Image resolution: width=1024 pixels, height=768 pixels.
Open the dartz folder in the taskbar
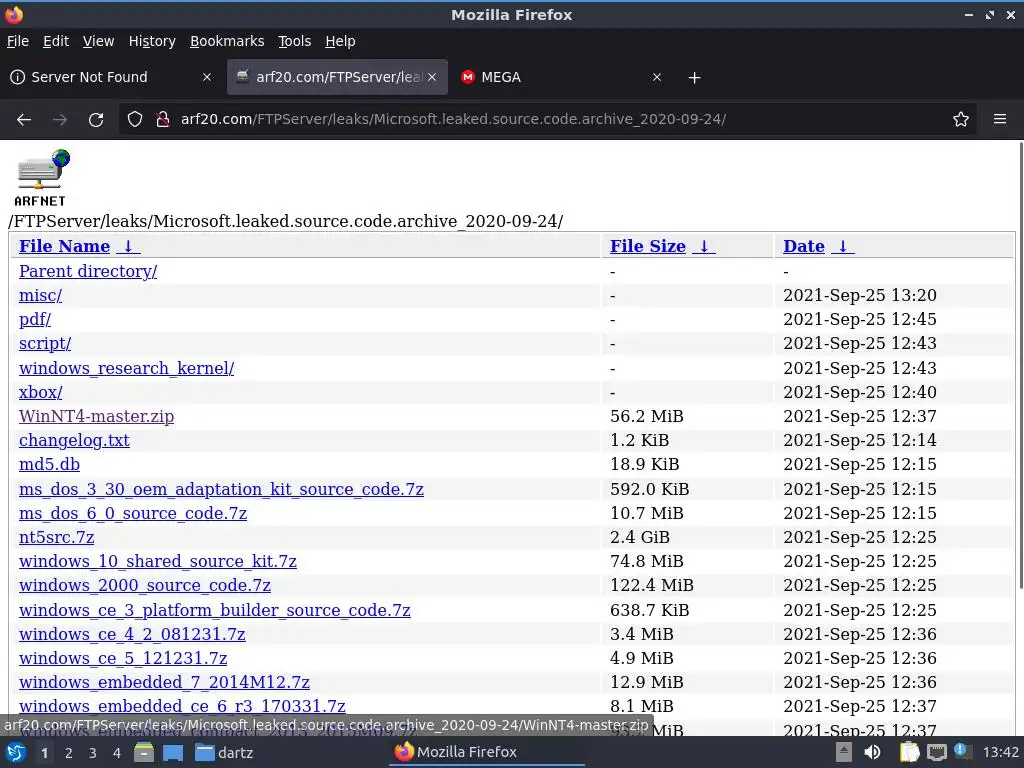(x=225, y=753)
